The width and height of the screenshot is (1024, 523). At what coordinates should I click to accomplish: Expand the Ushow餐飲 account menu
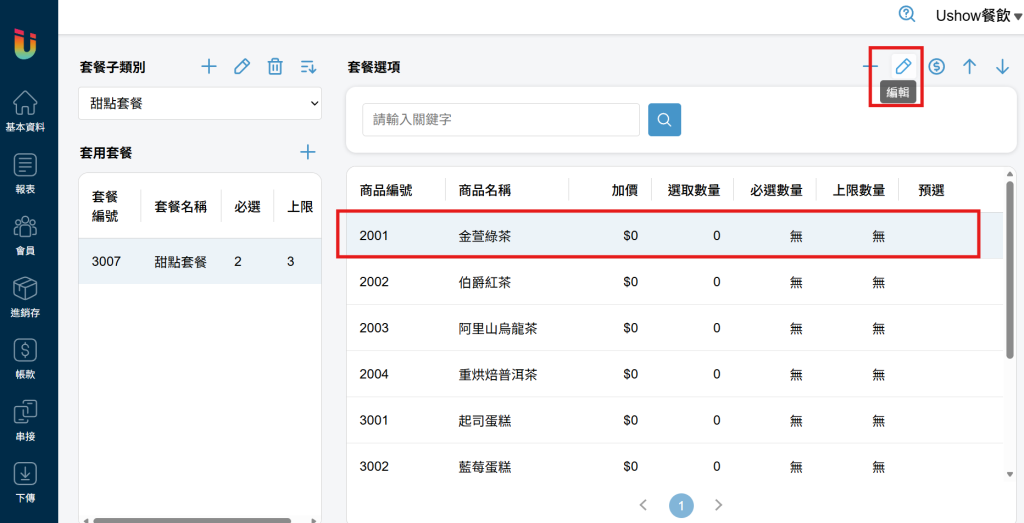[x=978, y=16]
